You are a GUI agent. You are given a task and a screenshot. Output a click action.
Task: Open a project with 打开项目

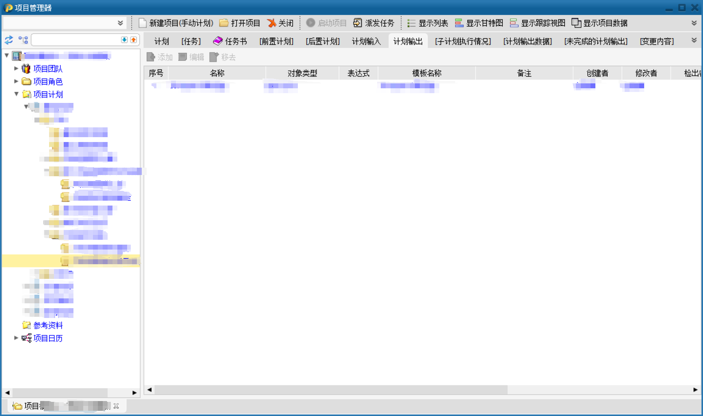pyautogui.click(x=240, y=23)
